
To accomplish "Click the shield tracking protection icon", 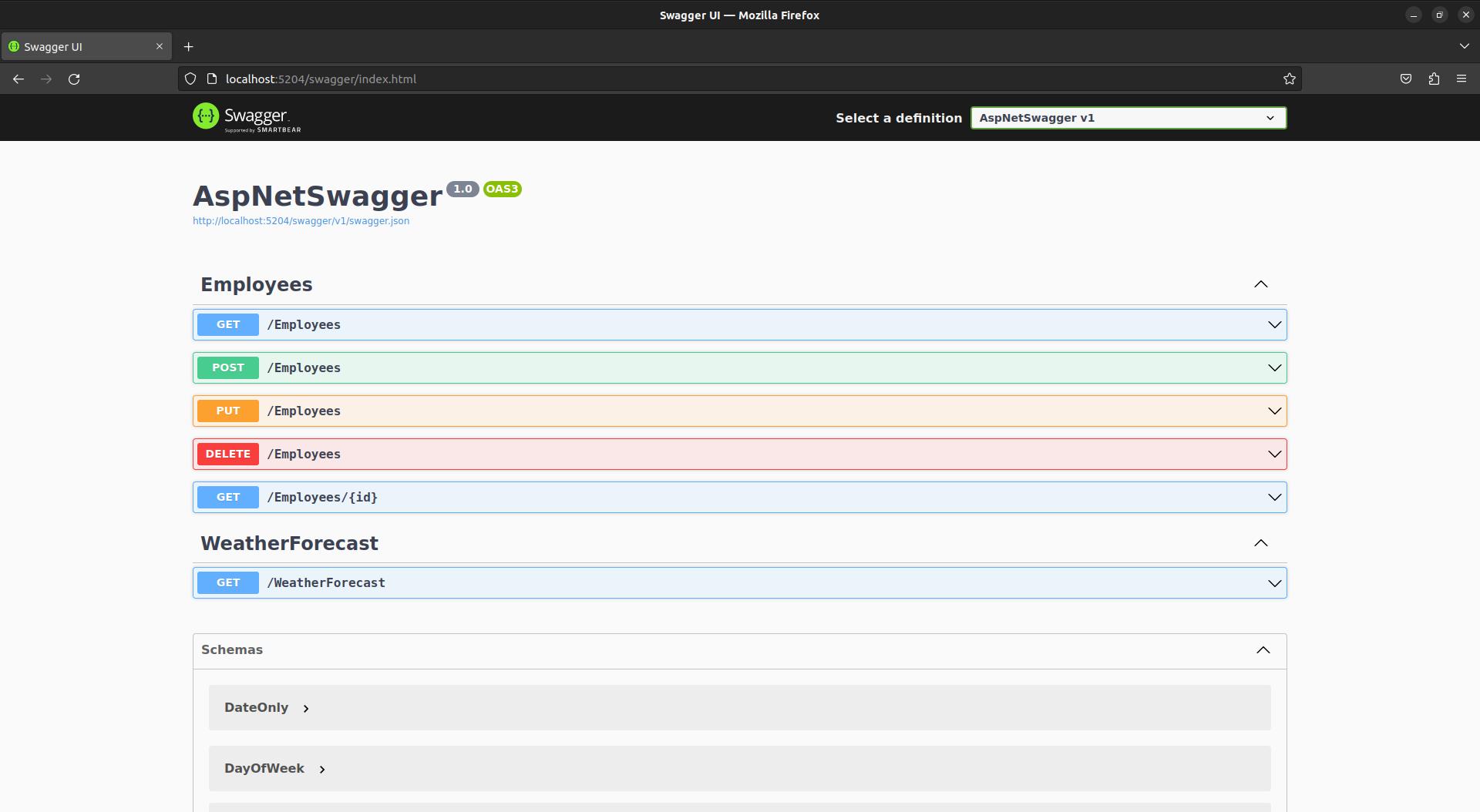I will coord(190,79).
